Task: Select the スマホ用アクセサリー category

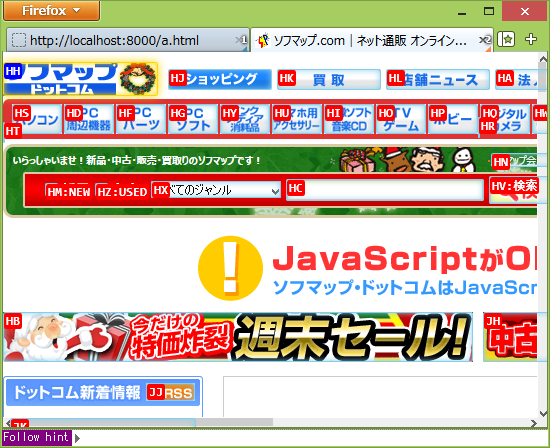Action: pyautogui.click(x=297, y=119)
